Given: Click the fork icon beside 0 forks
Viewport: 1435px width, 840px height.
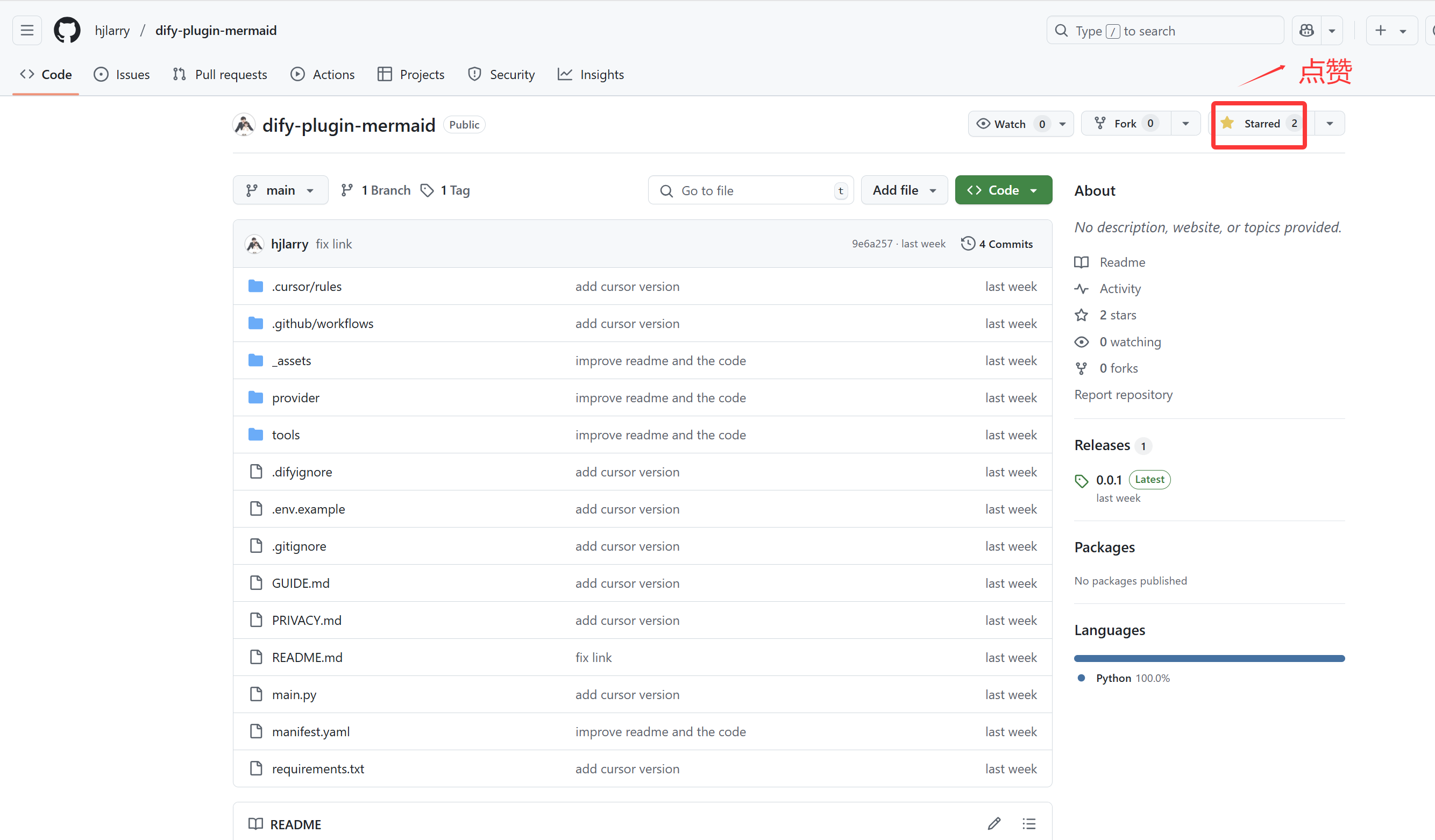Looking at the screenshot, I should (1081, 368).
